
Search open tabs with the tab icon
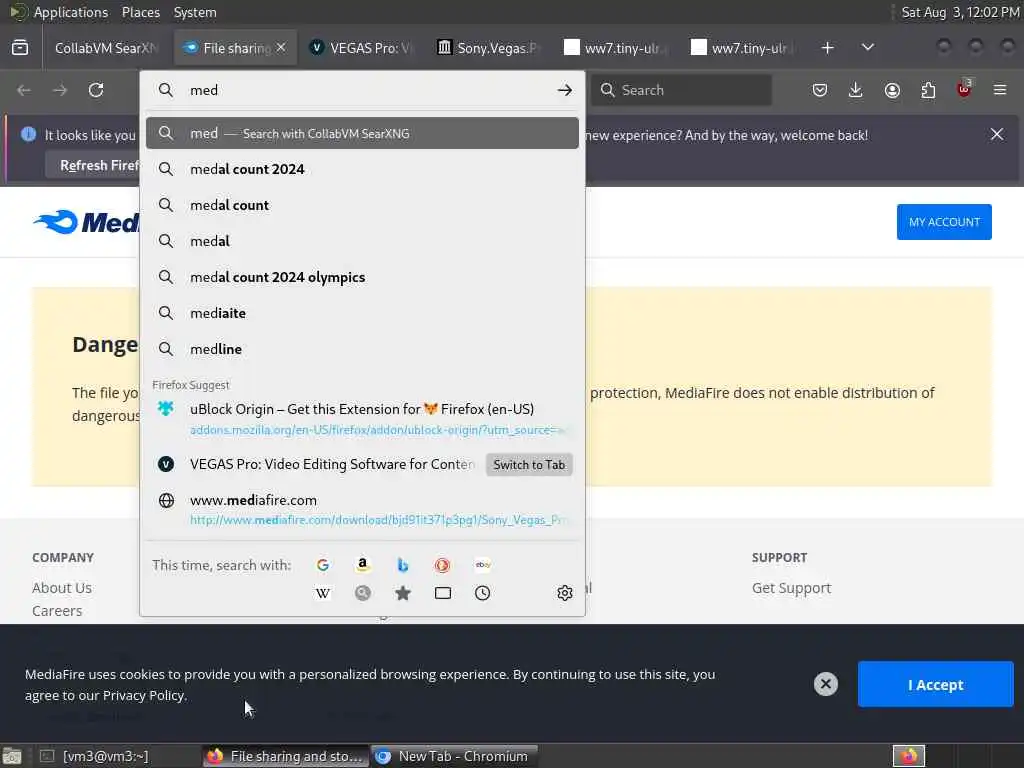[443, 593]
